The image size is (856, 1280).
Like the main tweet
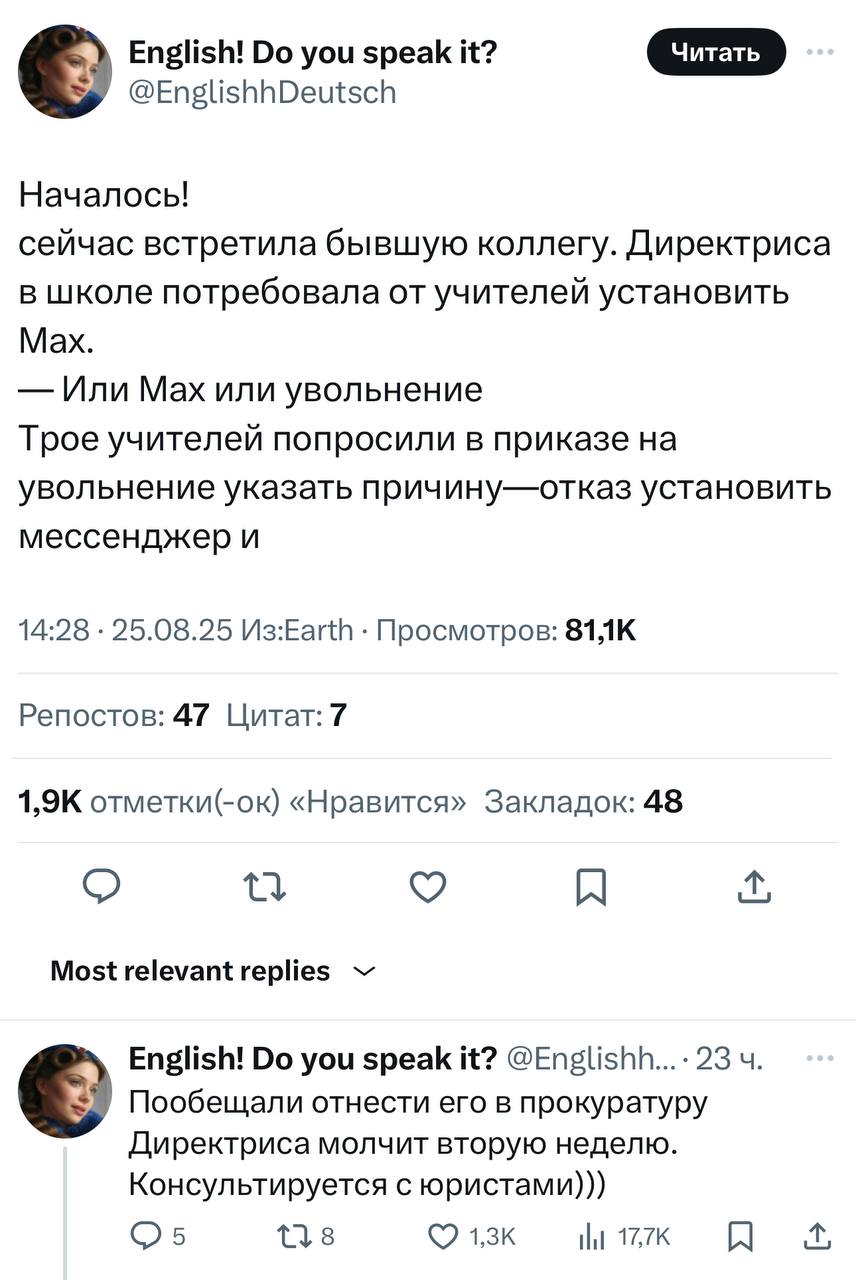pyautogui.click(x=427, y=887)
